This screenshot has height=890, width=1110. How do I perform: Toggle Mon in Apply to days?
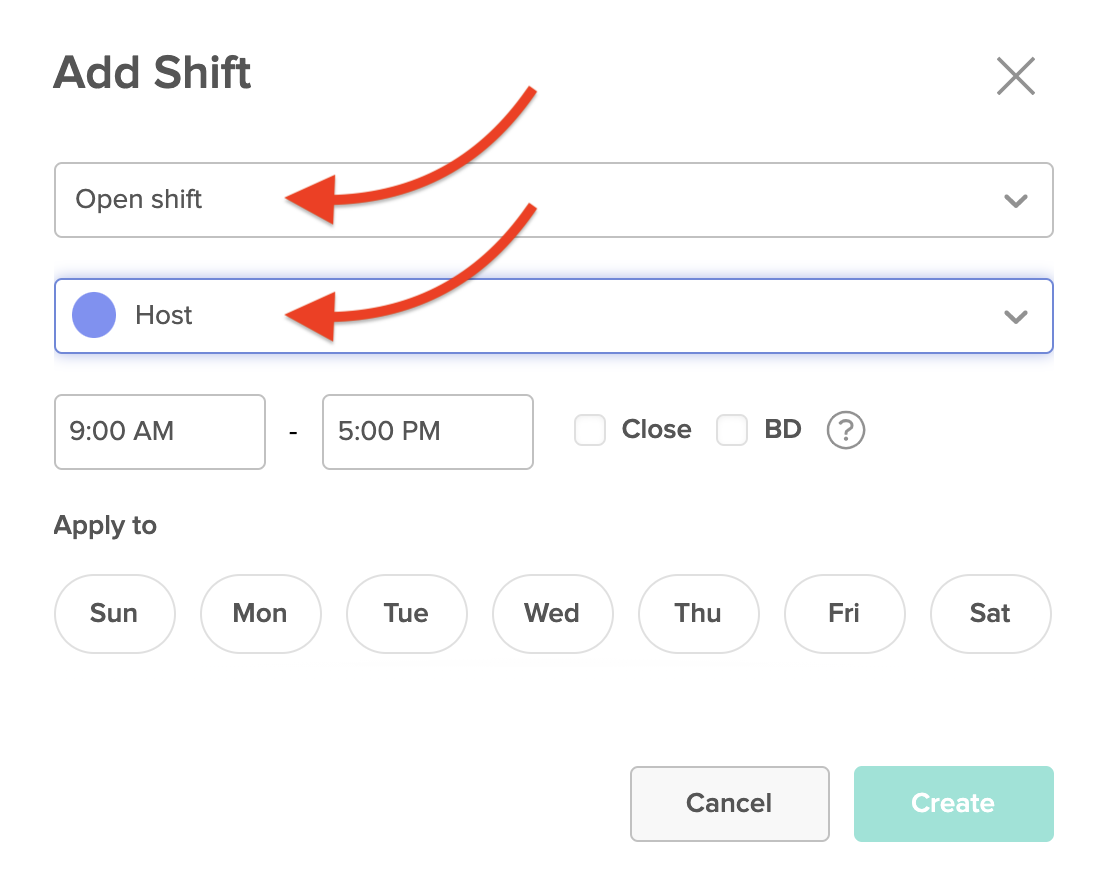click(261, 614)
